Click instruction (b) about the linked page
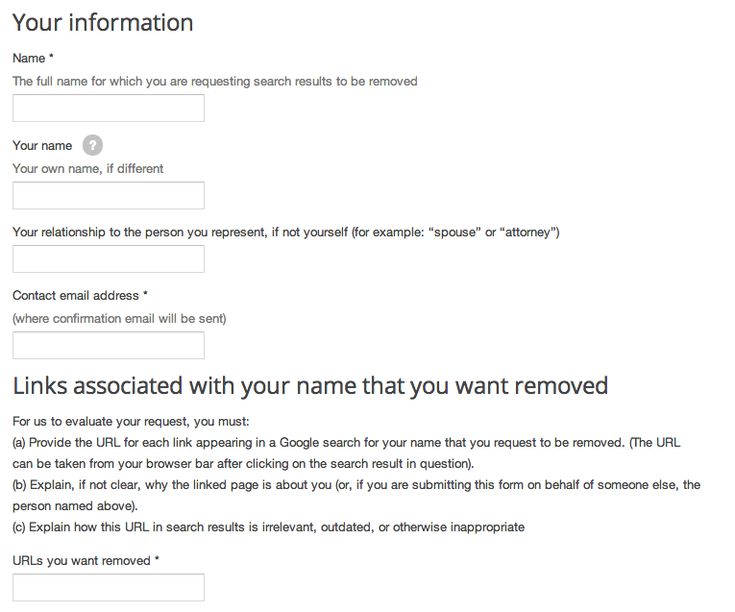Viewport: 735px width, 612px height. [x=356, y=495]
